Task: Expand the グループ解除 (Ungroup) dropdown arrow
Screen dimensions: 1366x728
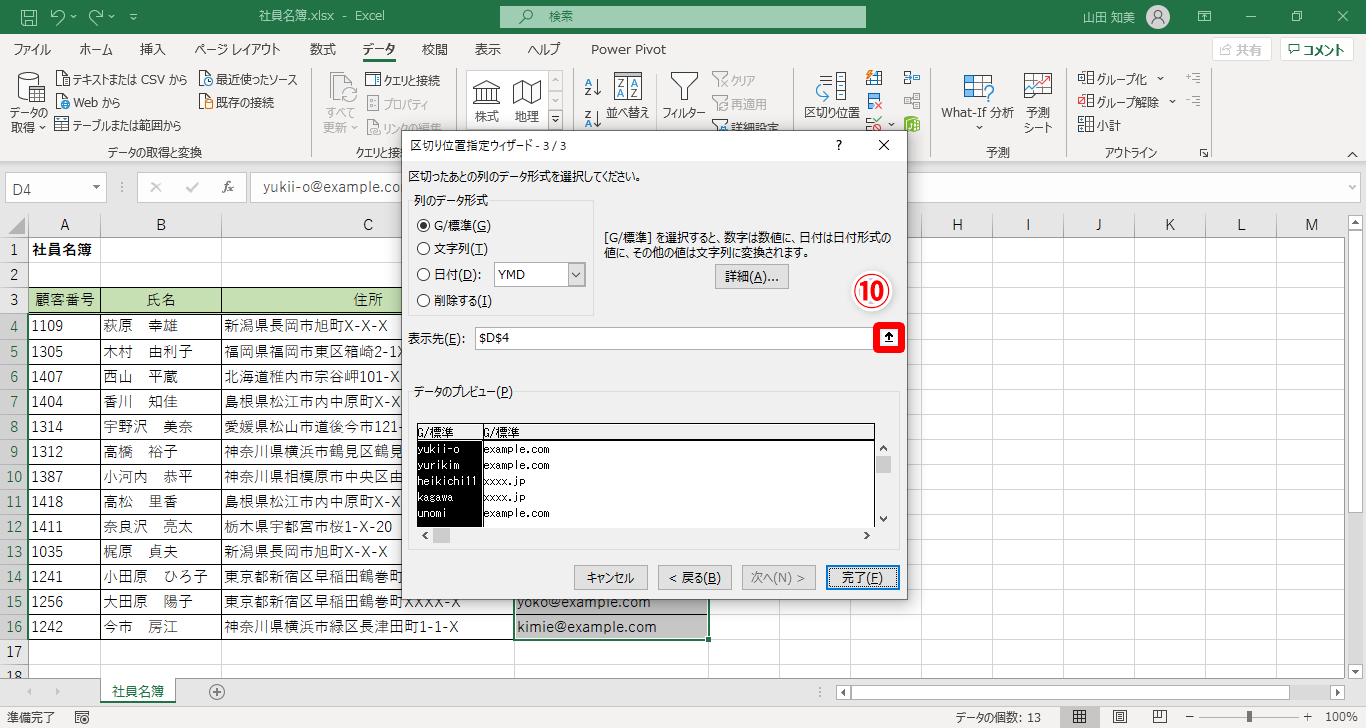Action: 1173,102
